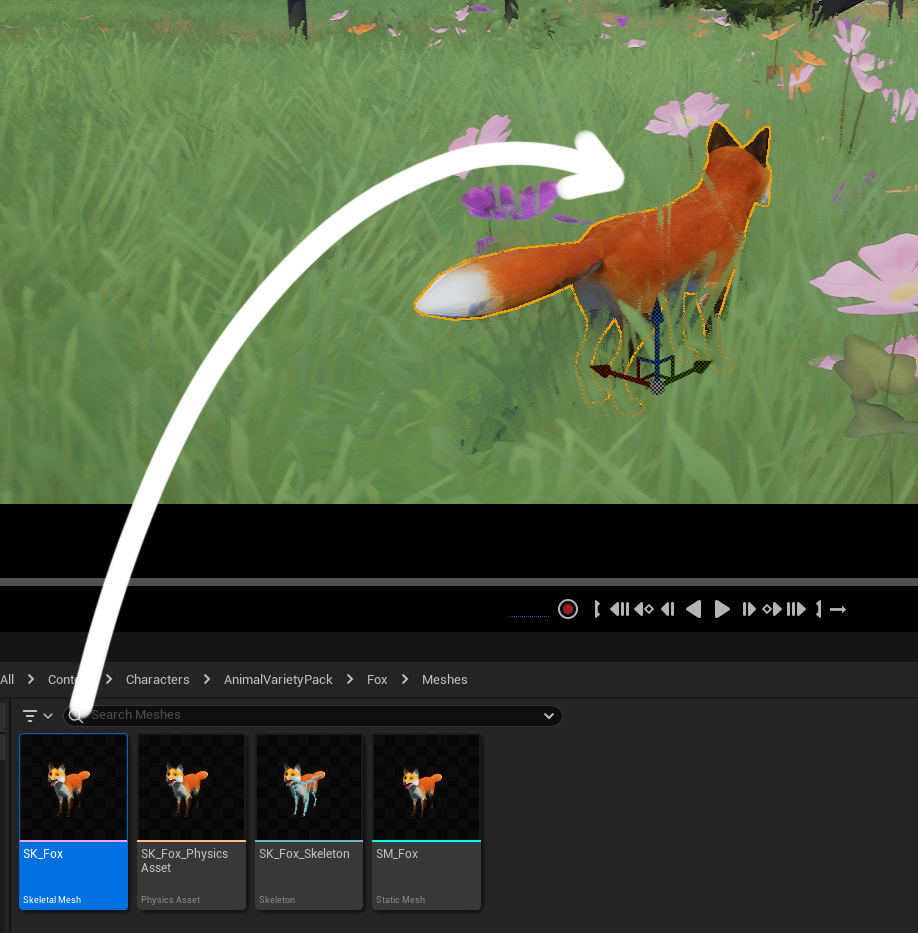Viewport: 918px width, 933px height.
Task: Open the Fox folder from the breadcrumb bar
Action: (377, 679)
